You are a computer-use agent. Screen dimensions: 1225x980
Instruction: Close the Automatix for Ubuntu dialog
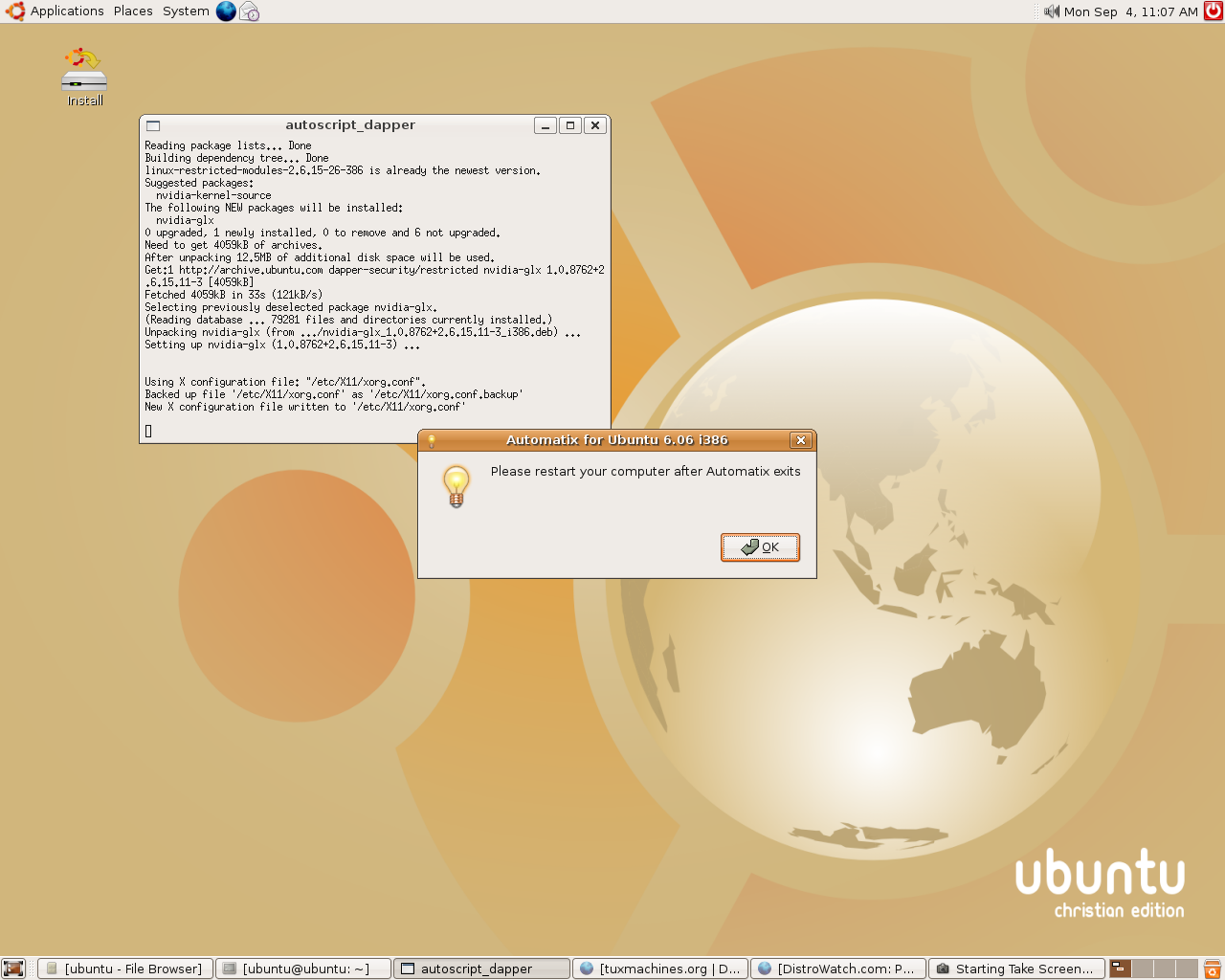[x=801, y=440]
